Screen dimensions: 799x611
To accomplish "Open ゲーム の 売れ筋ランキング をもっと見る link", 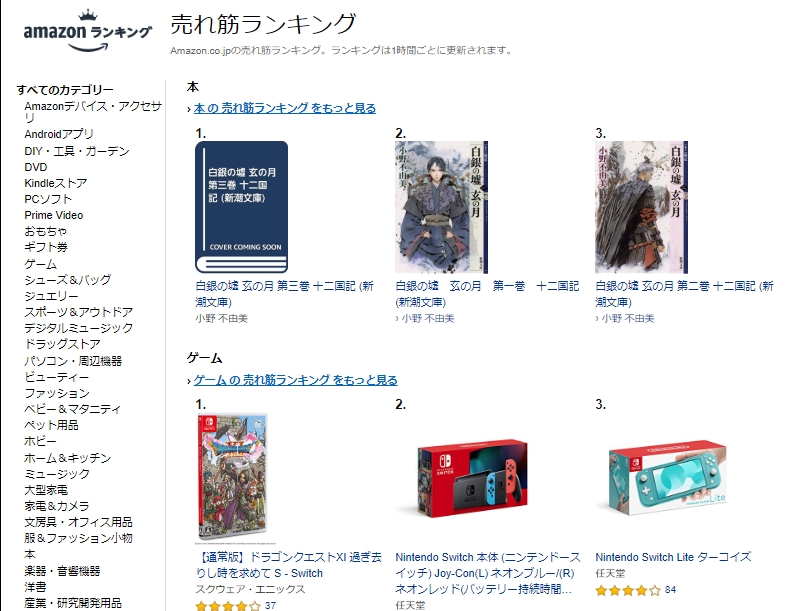I will [296, 380].
